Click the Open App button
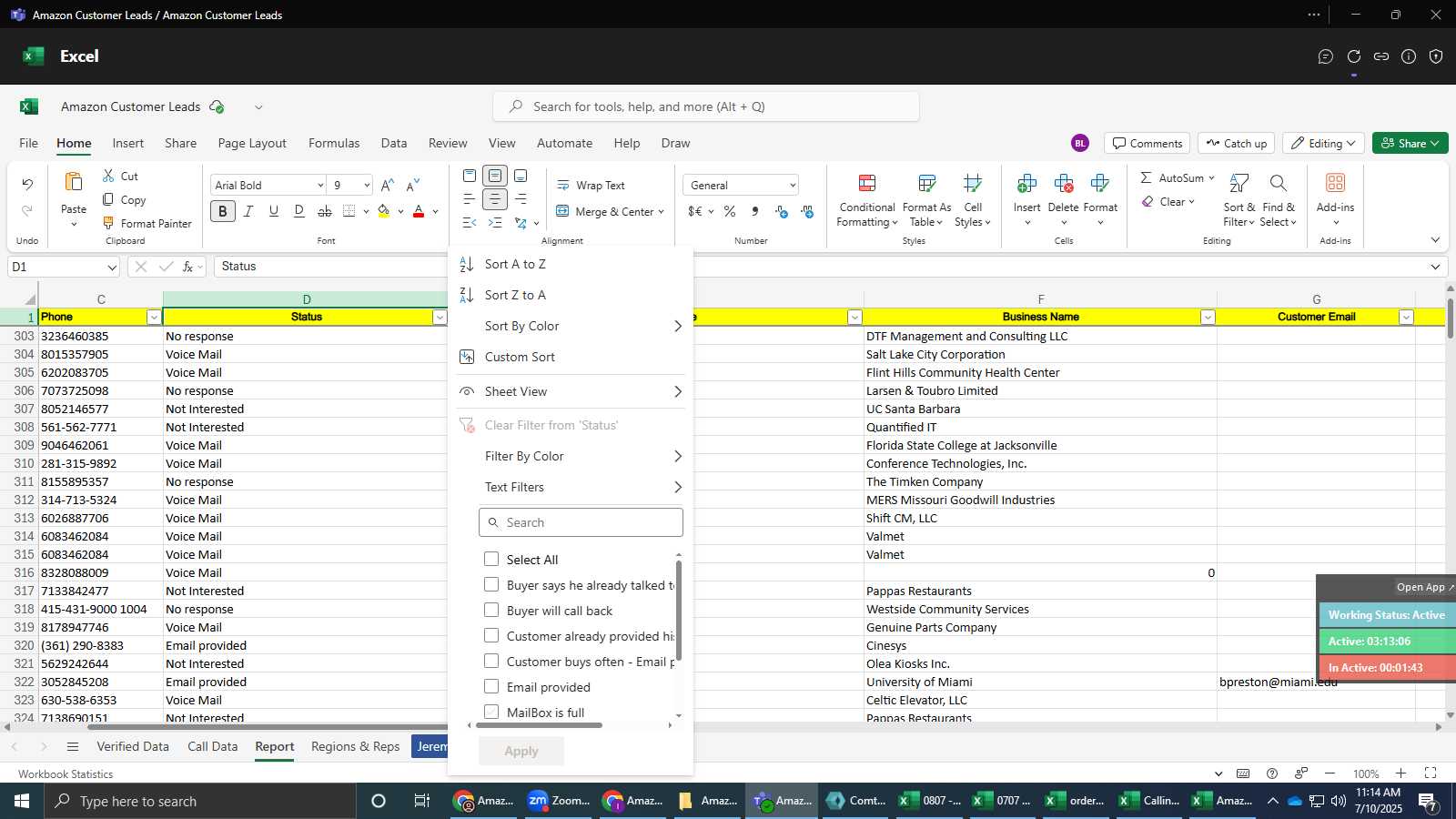Viewport: 1456px width, 819px height. click(x=1424, y=587)
